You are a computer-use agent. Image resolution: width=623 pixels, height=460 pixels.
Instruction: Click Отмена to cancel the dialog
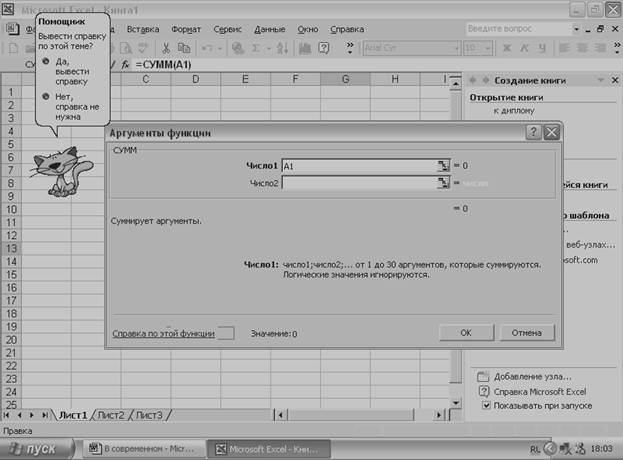pyautogui.click(x=526, y=332)
